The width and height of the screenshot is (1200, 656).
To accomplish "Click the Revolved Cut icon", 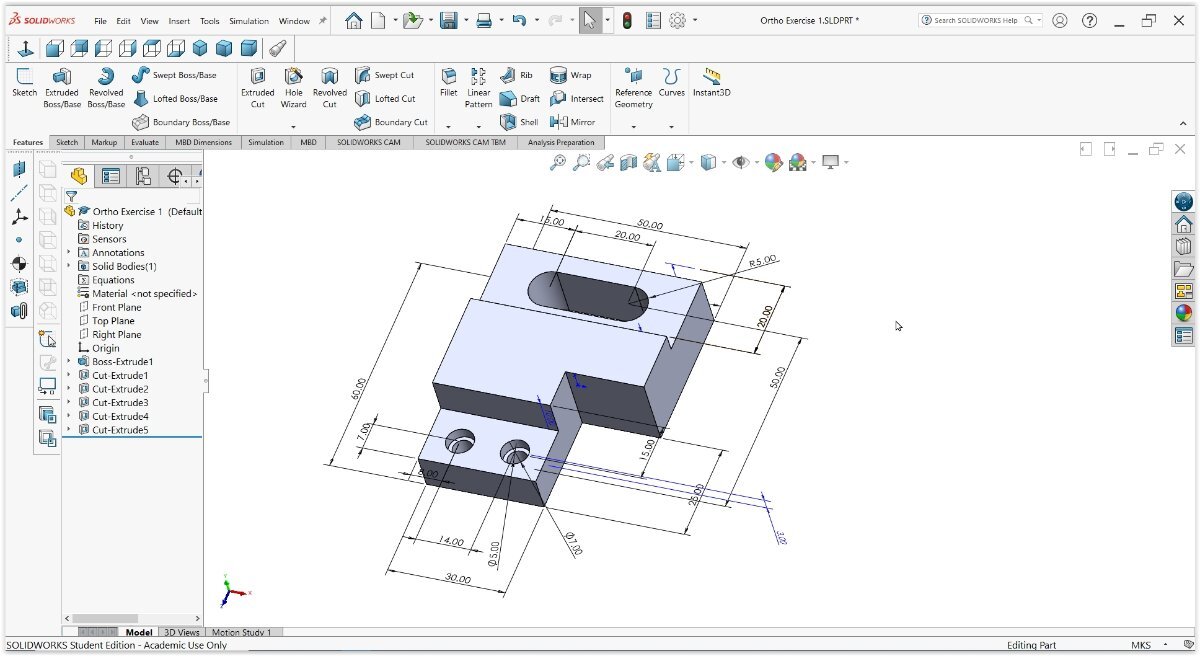I will (x=329, y=88).
